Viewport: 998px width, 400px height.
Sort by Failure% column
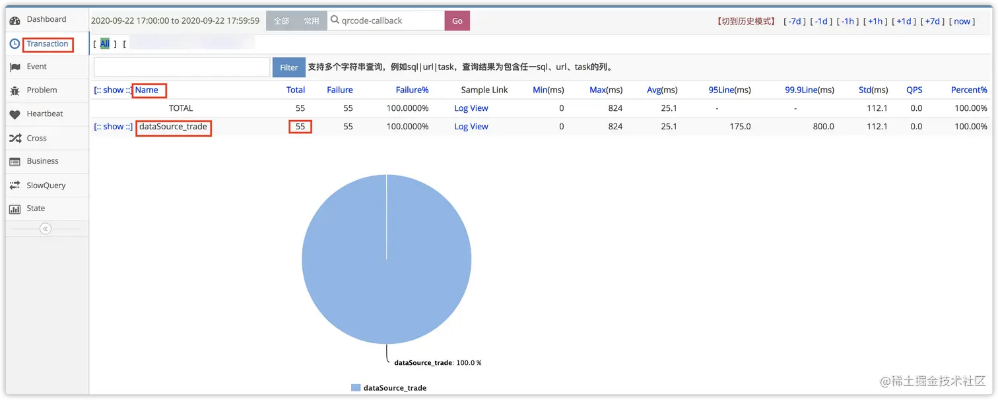[412, 90]
